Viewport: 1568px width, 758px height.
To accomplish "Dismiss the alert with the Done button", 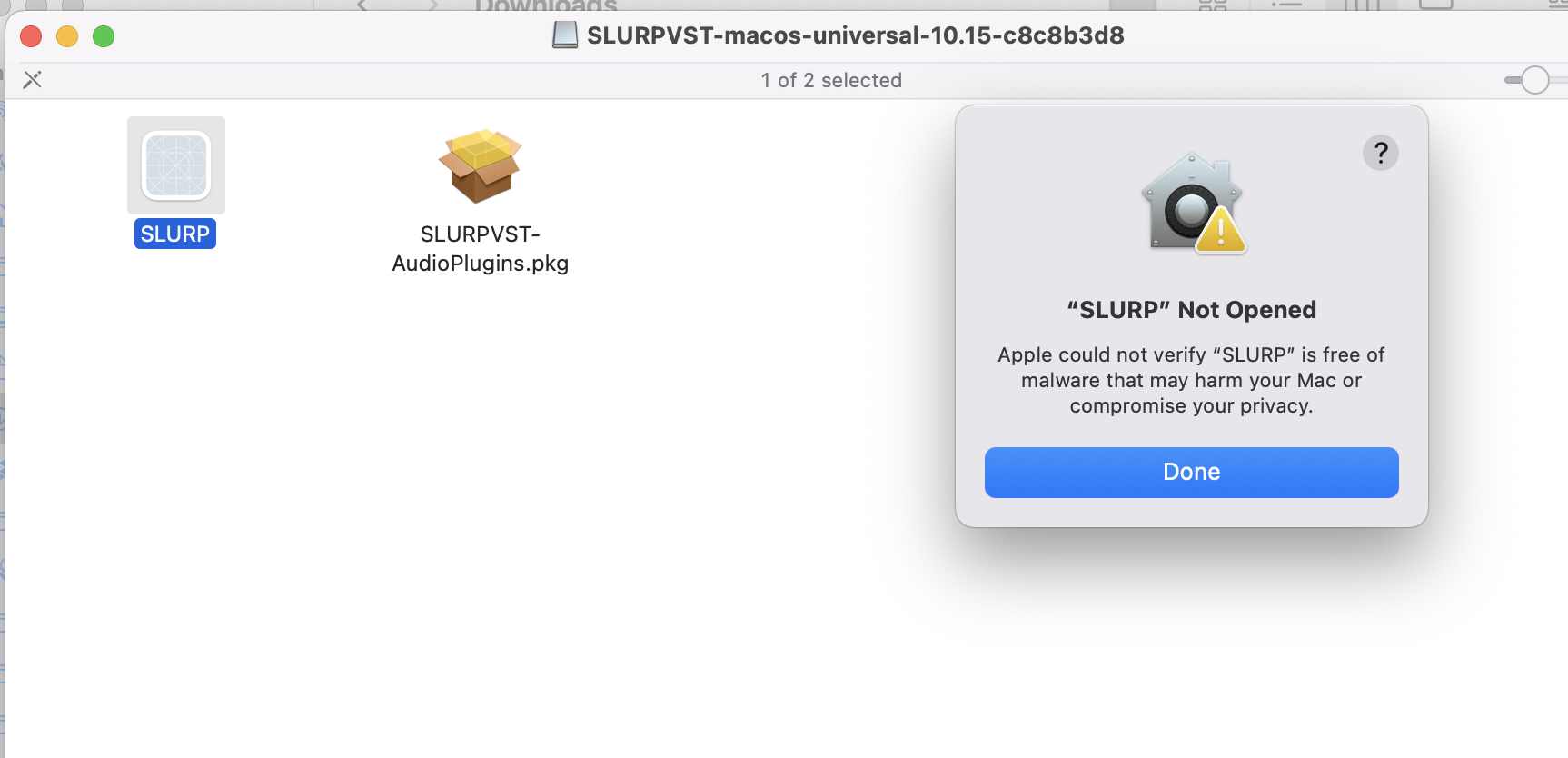I will pos(1191,472).
